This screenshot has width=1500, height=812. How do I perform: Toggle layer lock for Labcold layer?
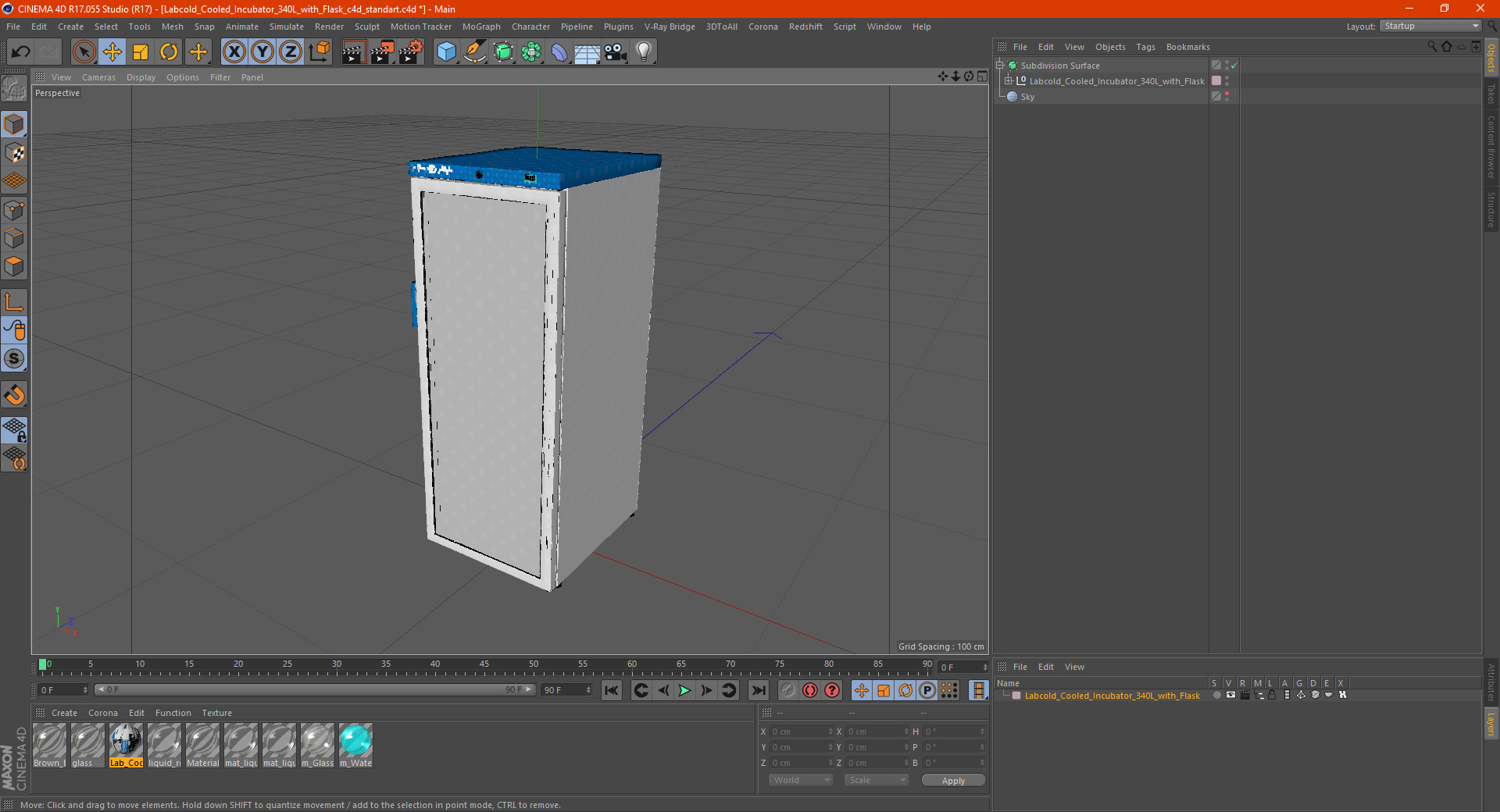[x=1272, y=695]
